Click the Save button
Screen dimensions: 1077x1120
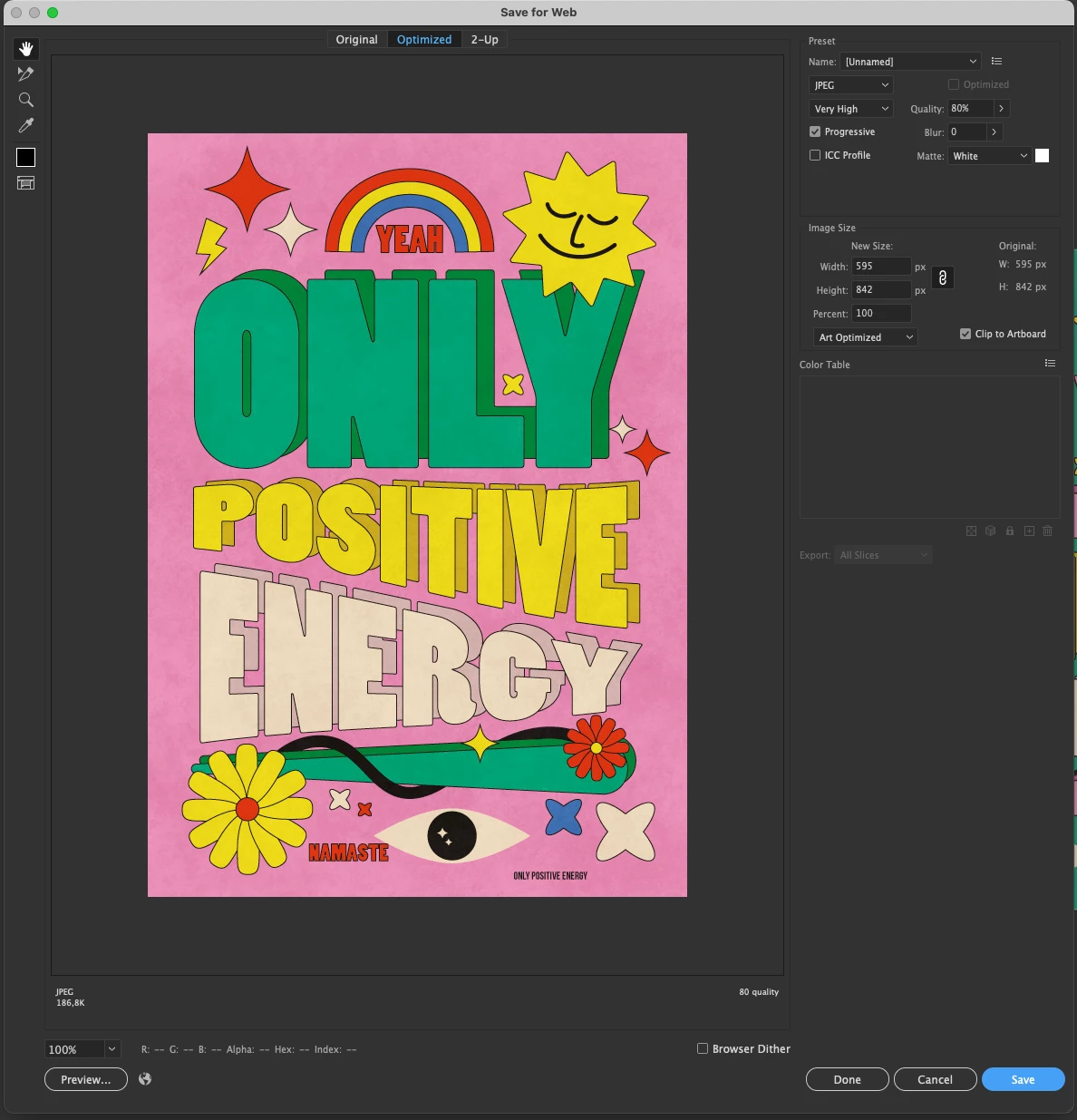point(1024,1079)
